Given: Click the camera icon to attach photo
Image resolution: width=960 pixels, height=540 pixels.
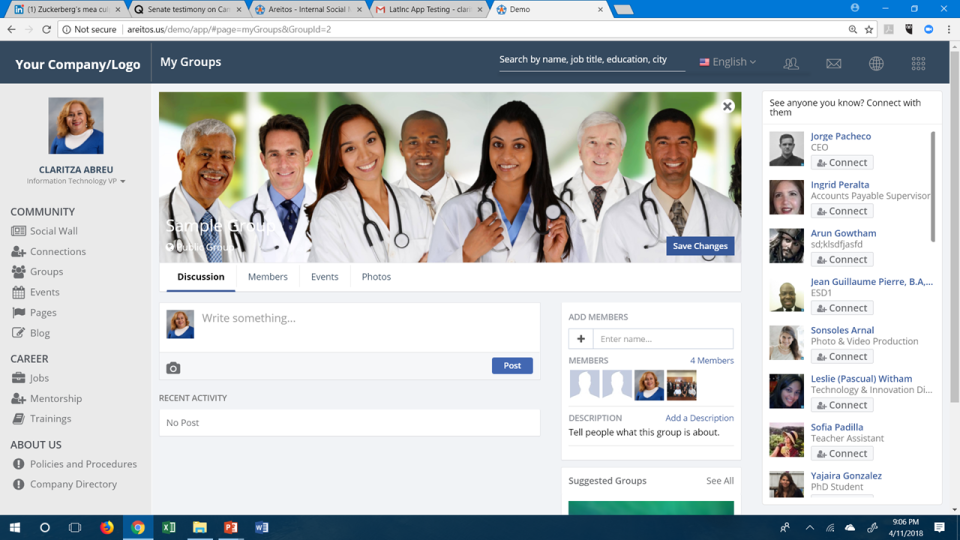Looking at the screenshot, I should click(173, 368).
